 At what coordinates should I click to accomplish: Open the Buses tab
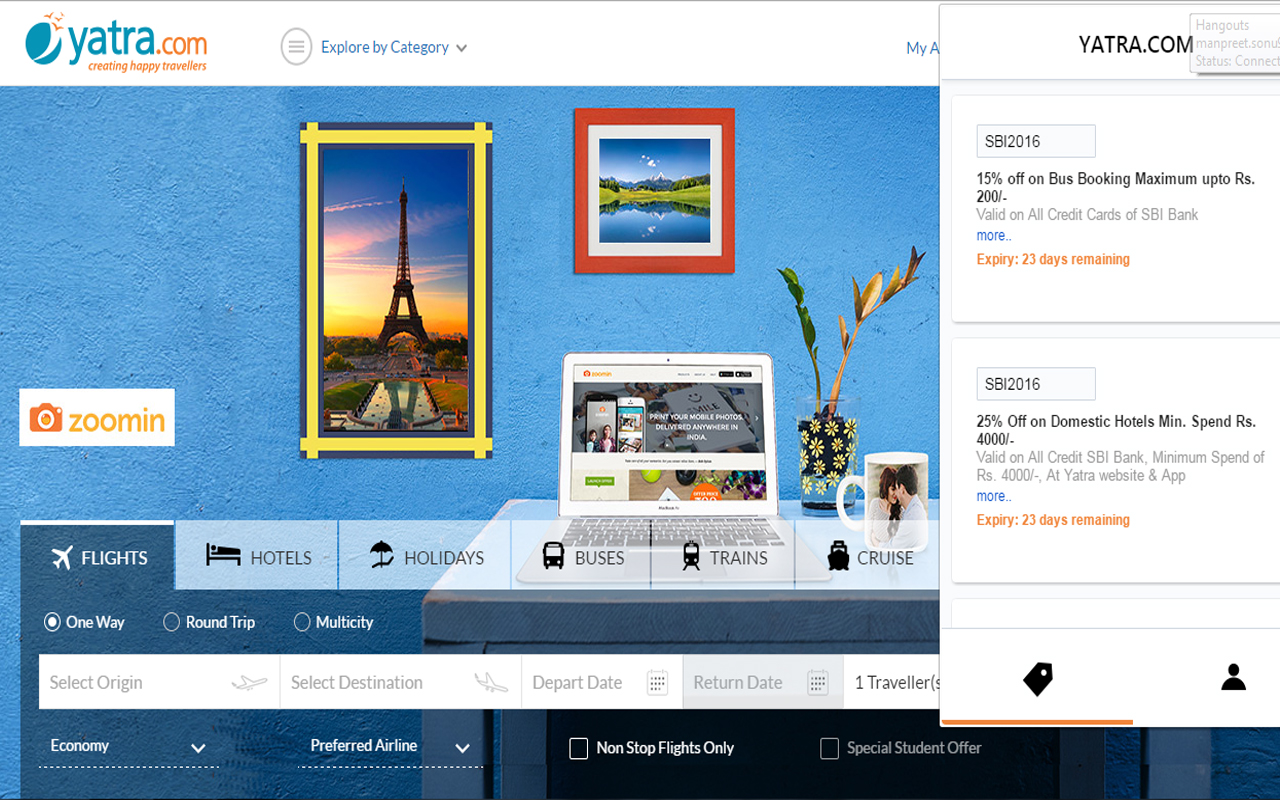pos(582,557)
